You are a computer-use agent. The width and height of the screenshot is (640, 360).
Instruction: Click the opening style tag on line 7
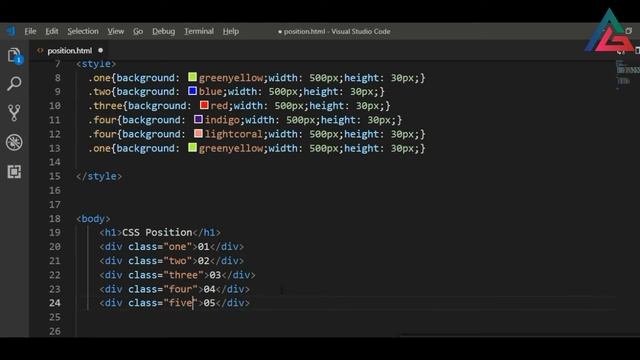(x=96, y=64)
